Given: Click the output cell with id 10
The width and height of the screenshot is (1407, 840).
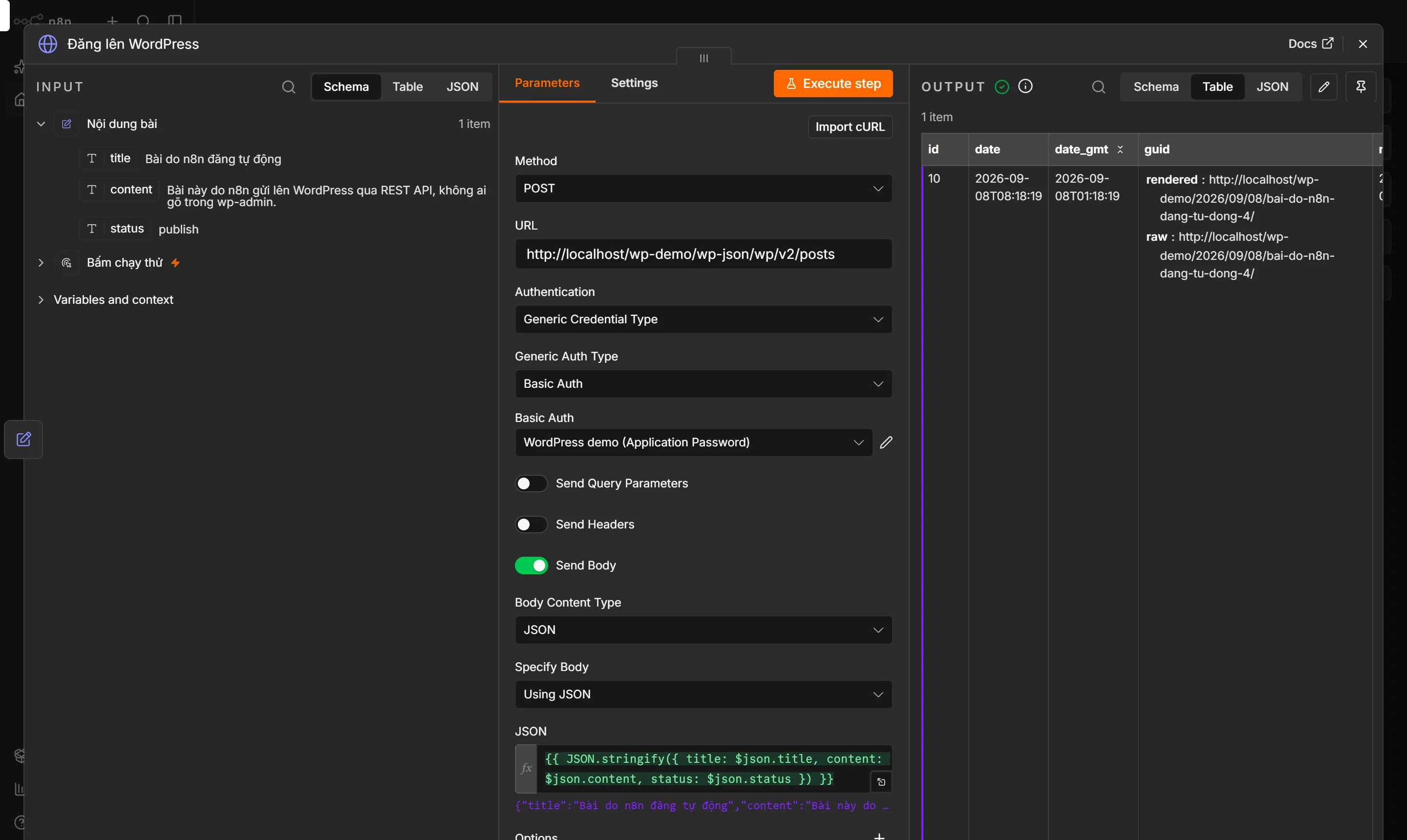Looking at the screenshot, I should [x=934, y=179].
